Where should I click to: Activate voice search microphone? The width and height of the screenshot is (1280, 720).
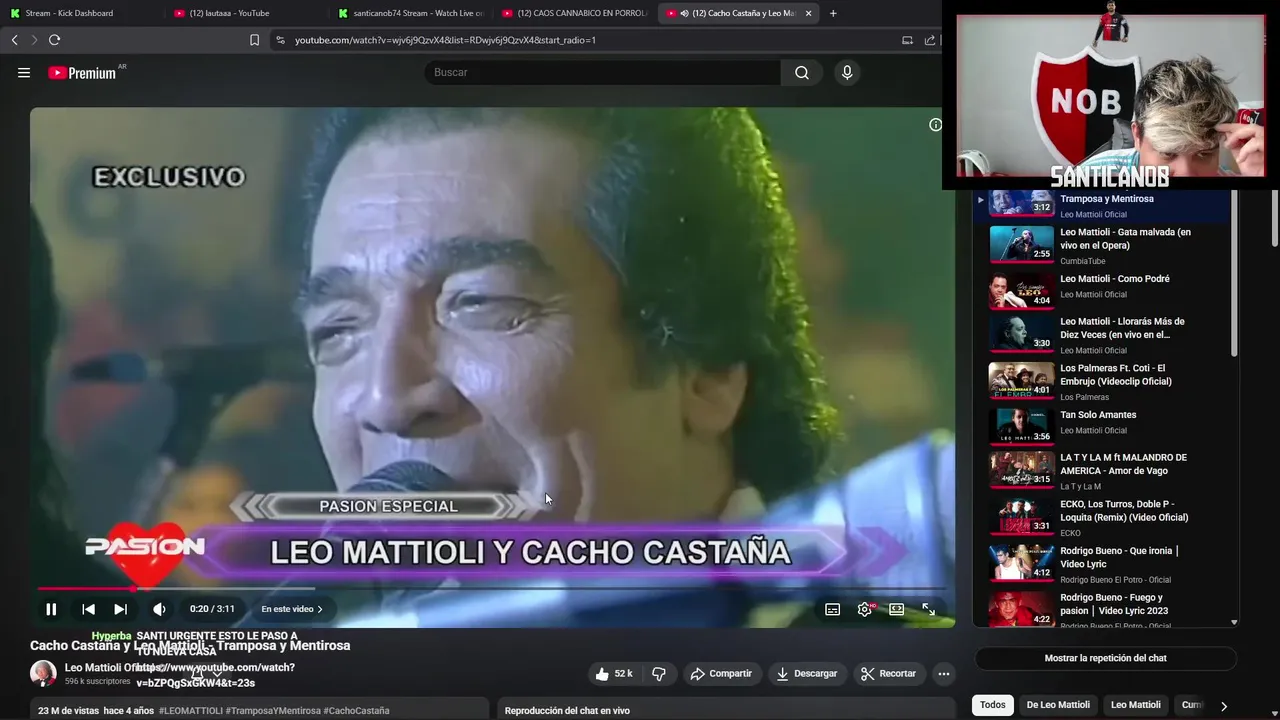tap(847, 72)
